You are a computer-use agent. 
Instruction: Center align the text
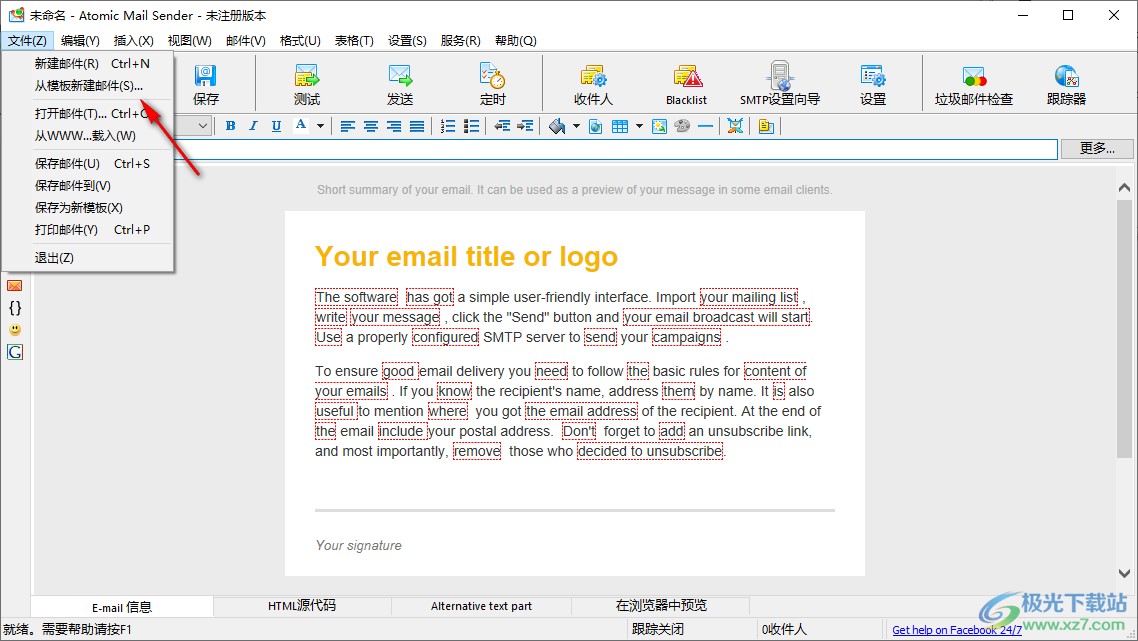371,126
